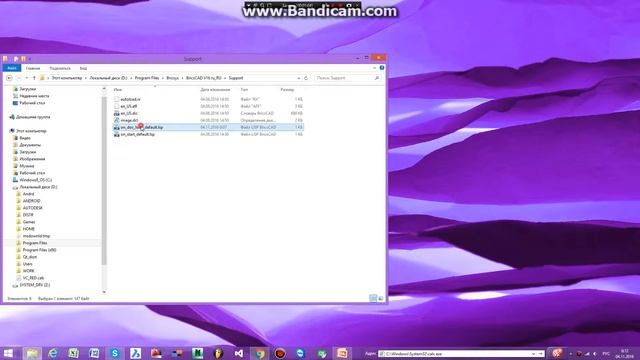Viewport: 640px width, 360px height.
Task: Click Локальный диск (D:) breadcrumb
Action: coord(108,78)
